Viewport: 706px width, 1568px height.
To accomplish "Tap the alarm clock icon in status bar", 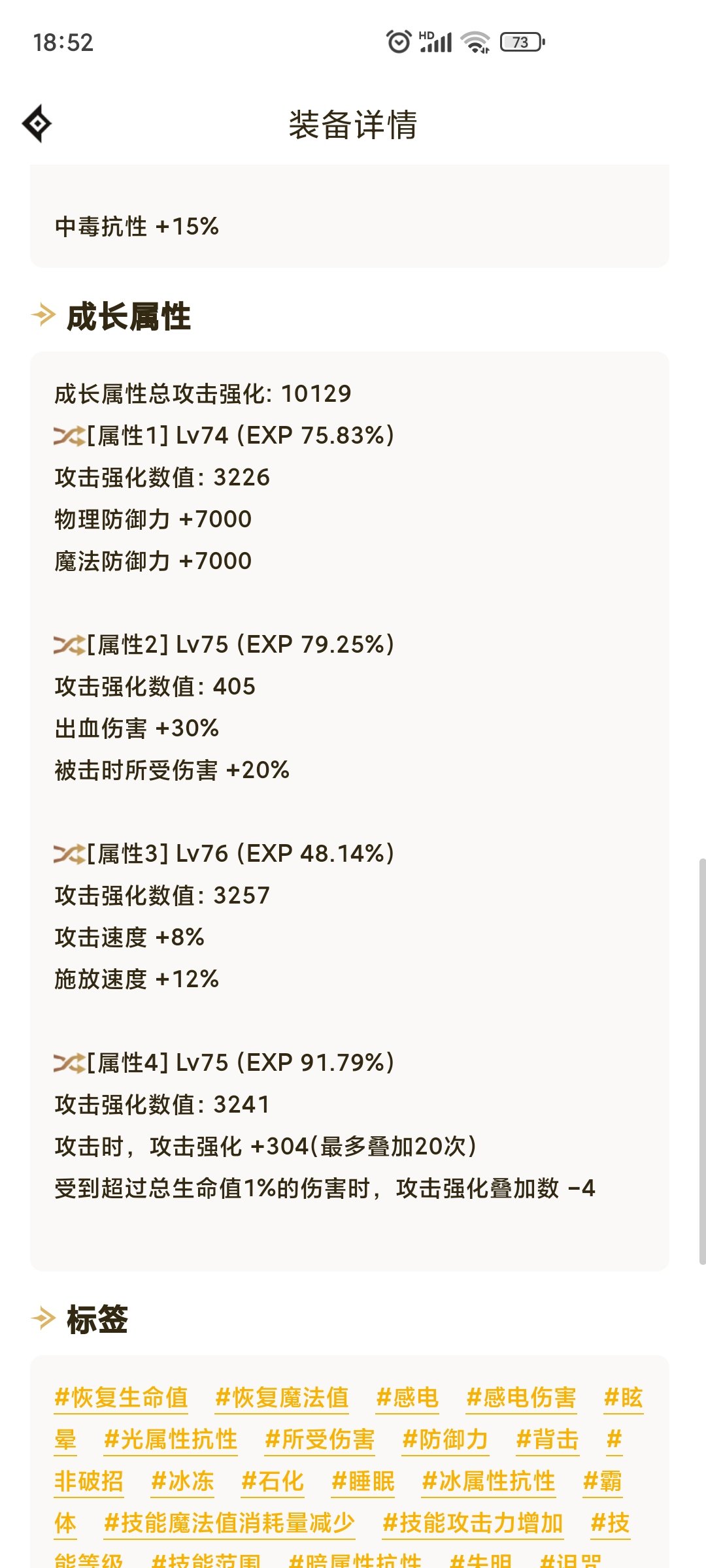I will [398, 41].
